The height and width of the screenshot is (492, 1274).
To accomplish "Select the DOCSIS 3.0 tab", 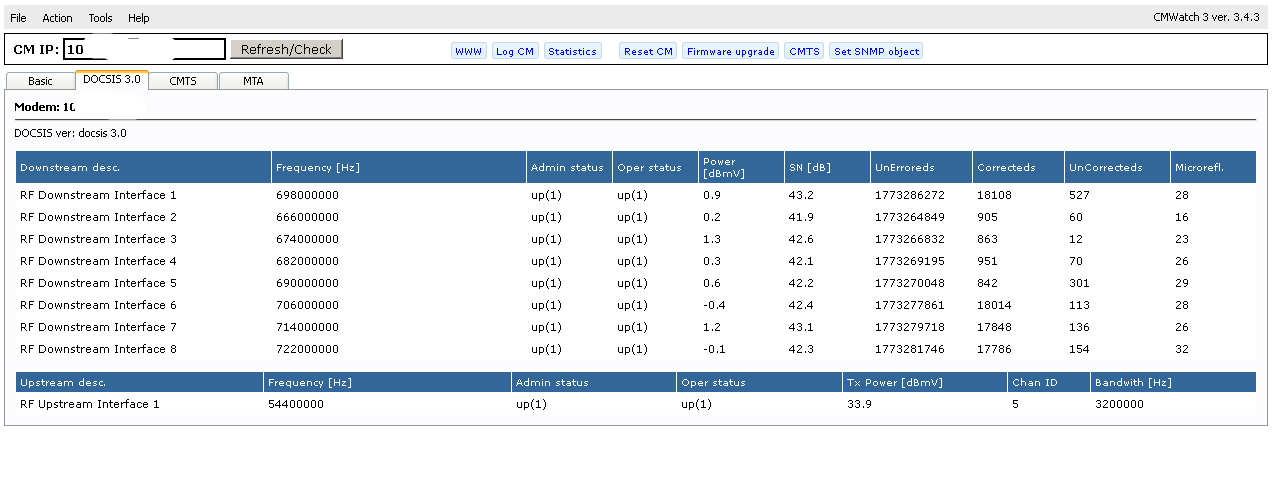I will tap(112, 79).
